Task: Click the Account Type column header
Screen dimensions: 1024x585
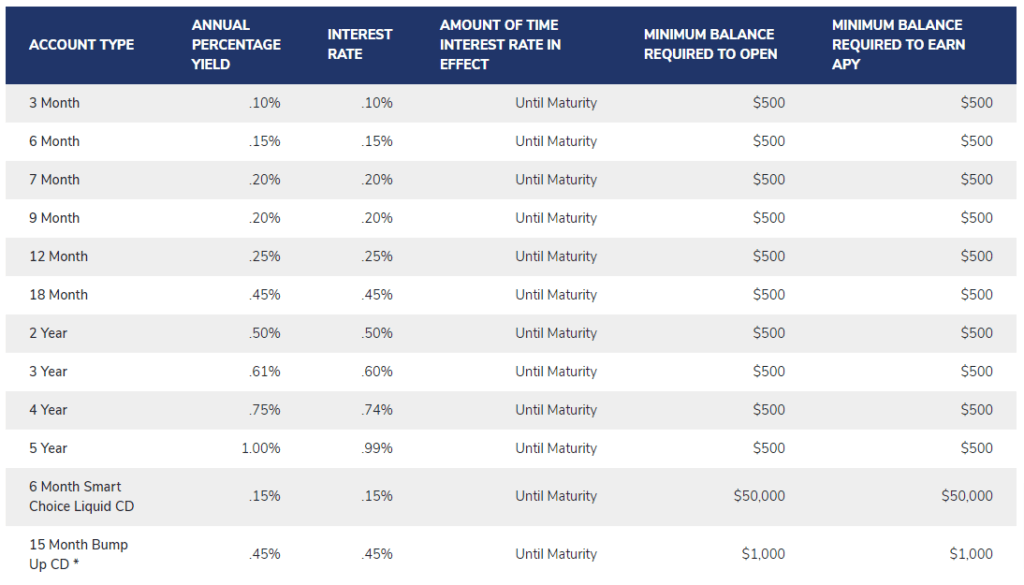Action: [82, 45]
